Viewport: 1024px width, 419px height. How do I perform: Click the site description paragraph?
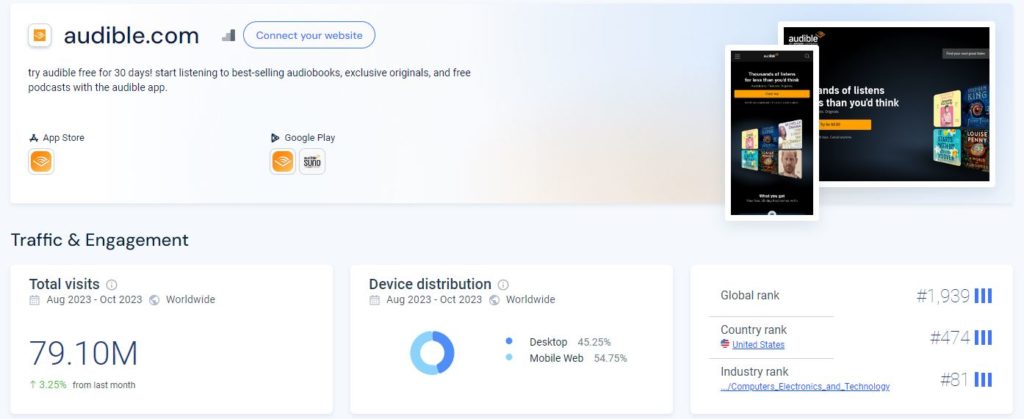point(249,80)
